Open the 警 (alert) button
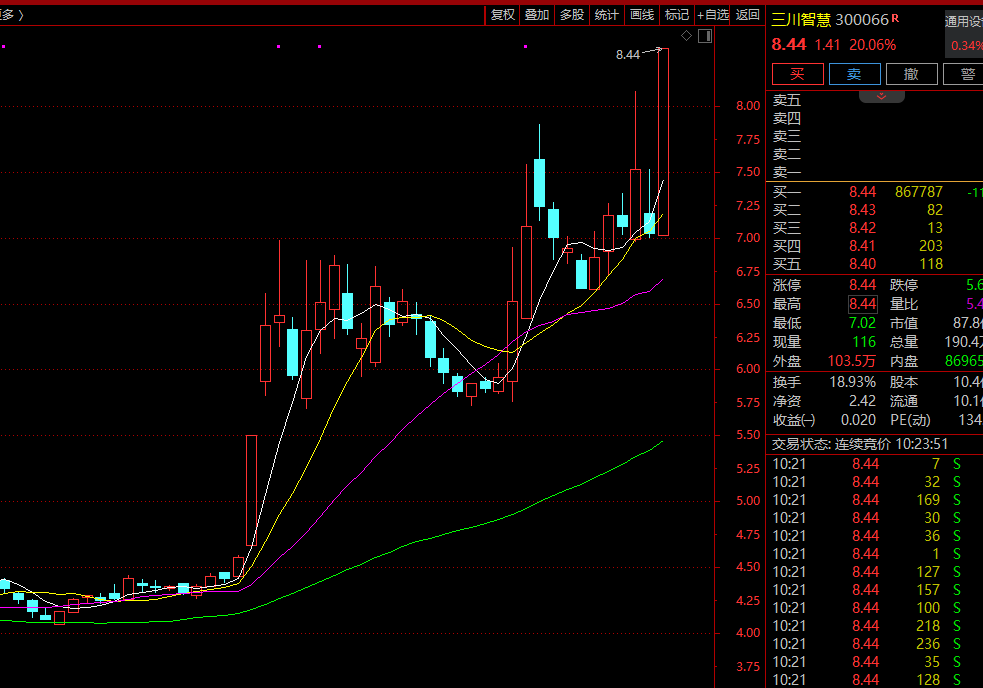The image size is (983, 688). click(967, 74)
